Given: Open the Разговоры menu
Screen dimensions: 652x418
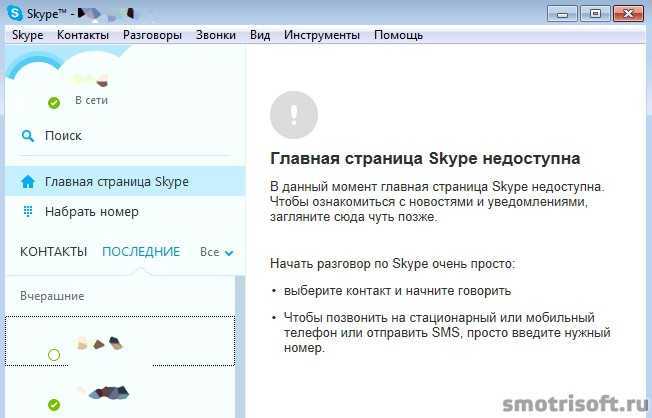Looking at the screenshot, I should pyautogui.click(x=152, y=35).
